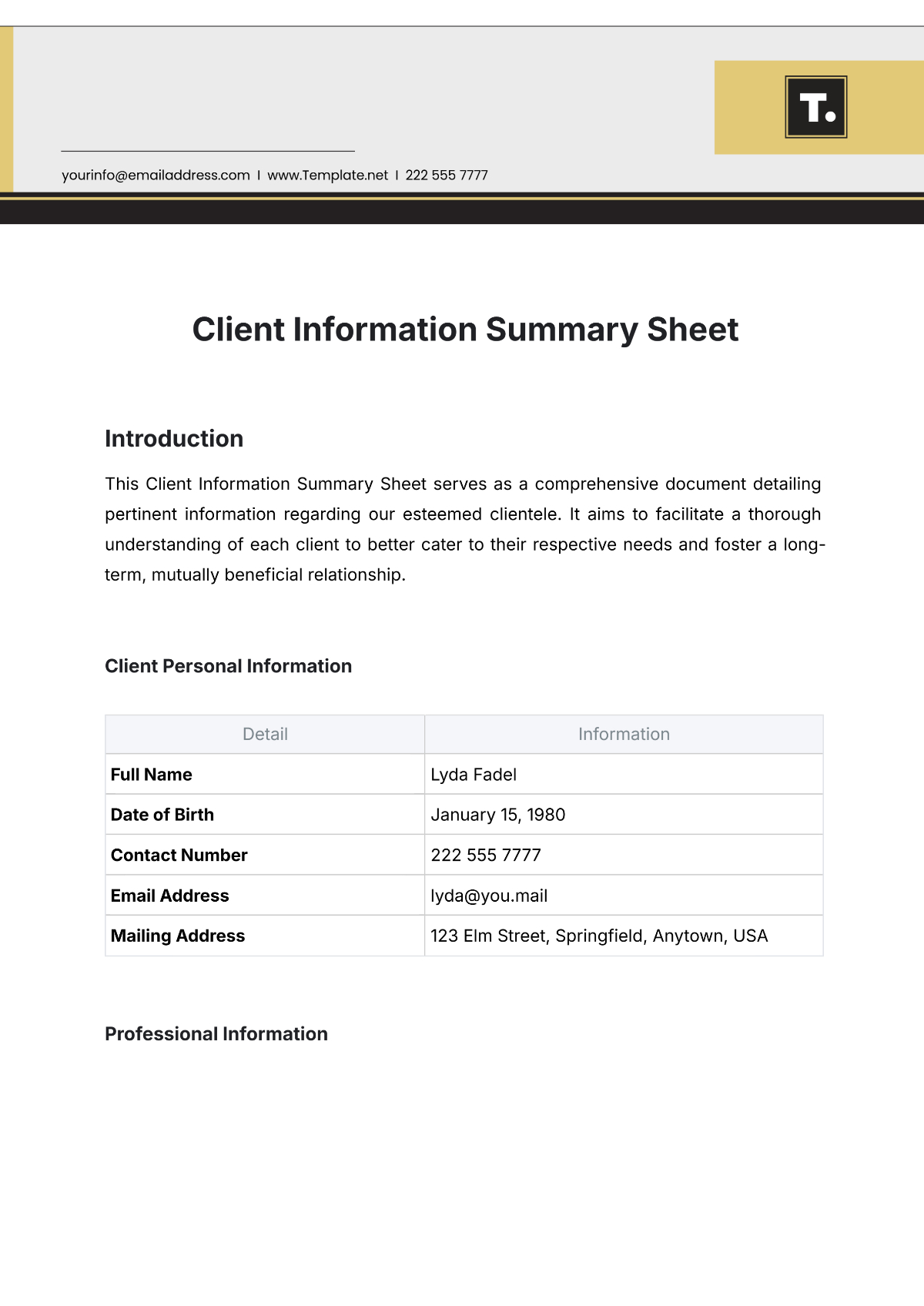Select the header phone number 222 555 7777
The width and height of the screenshot is (924, 1306).
(x=447, y=176)
